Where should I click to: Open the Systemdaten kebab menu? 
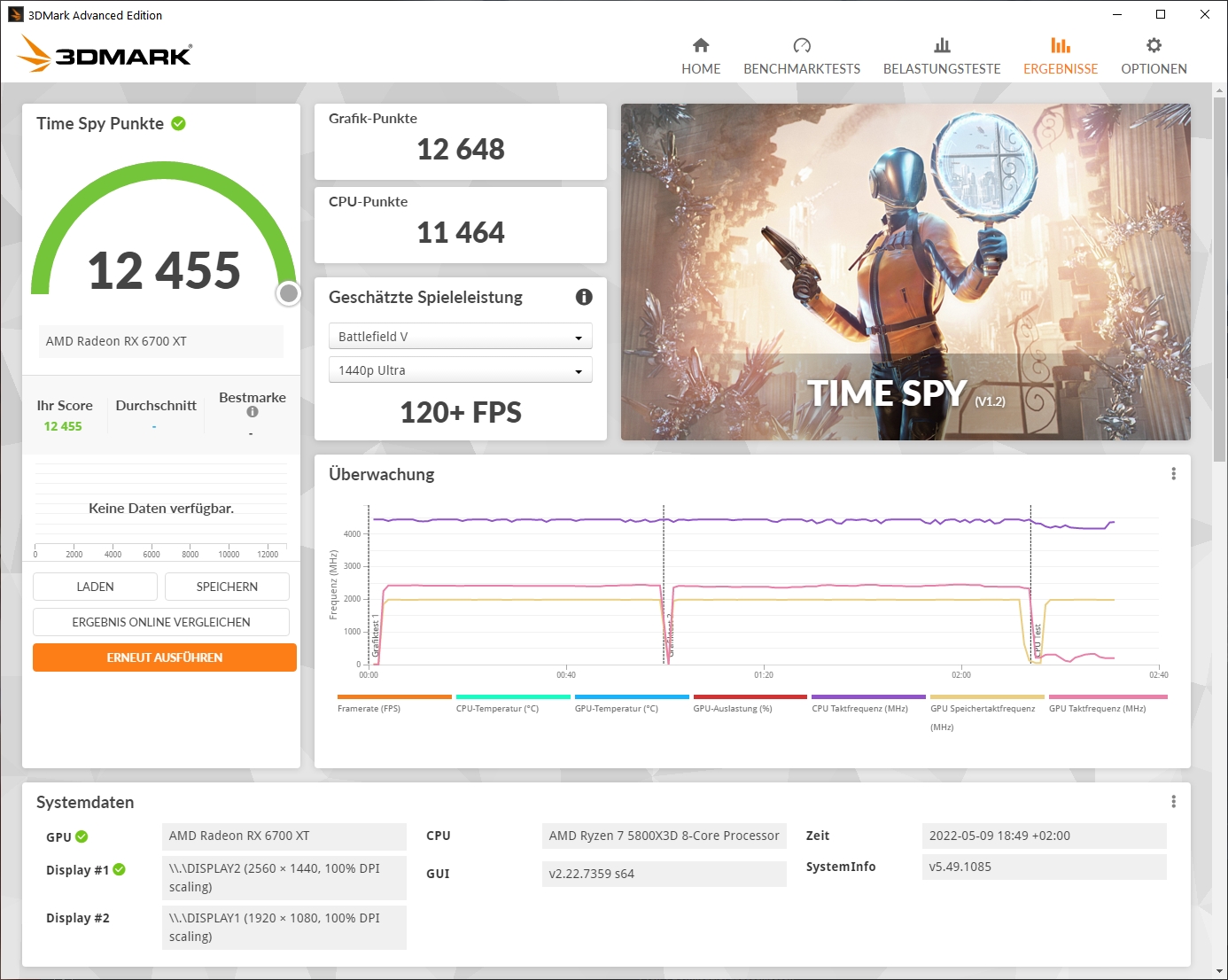pos(1173,801)
